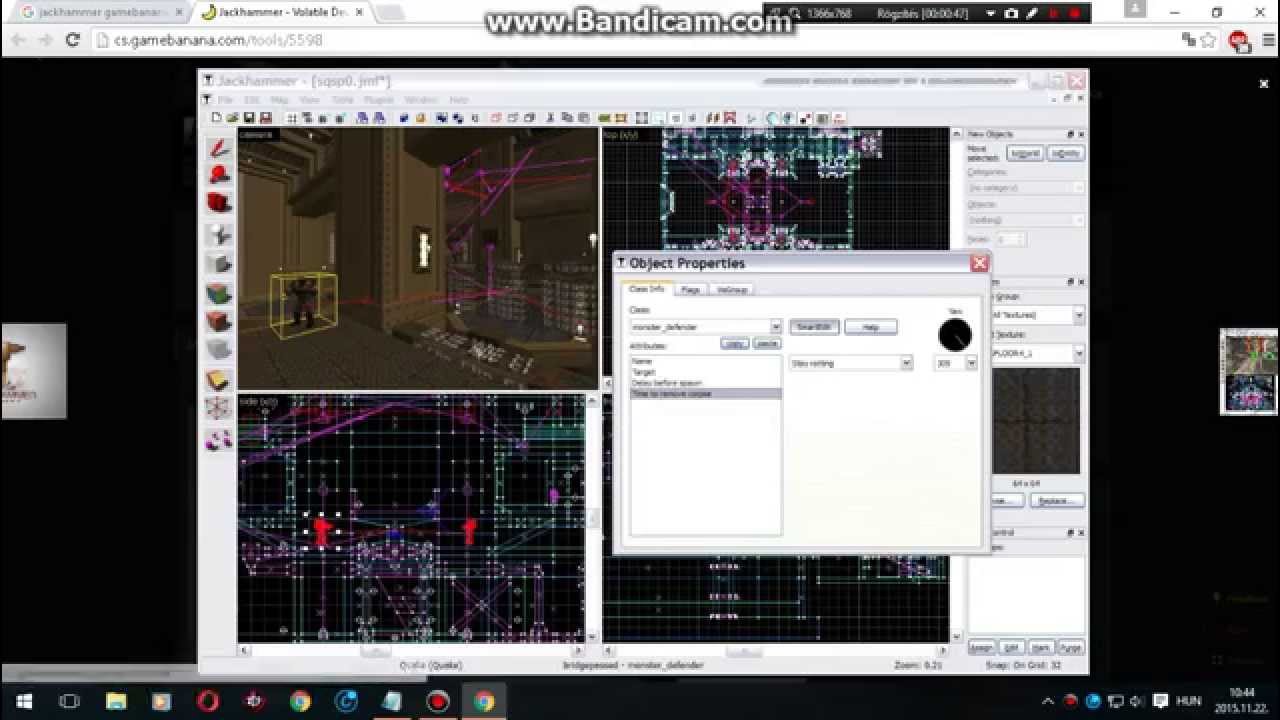Click the red floppy Save As icon
The height and width of the screenshot is (720, 1280).
tap(266, 118)
